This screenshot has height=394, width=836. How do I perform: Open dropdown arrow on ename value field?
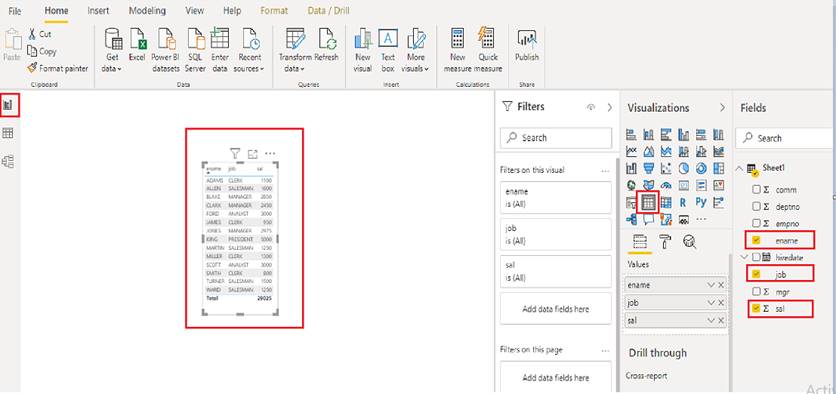711,285
